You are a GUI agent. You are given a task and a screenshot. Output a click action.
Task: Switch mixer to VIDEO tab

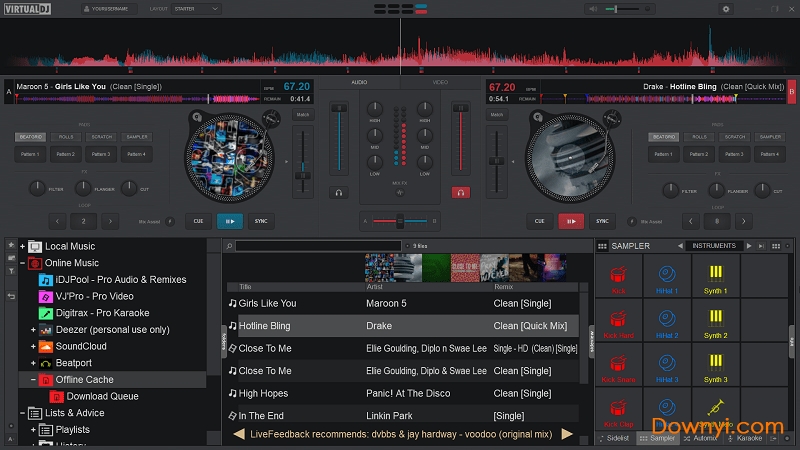click(x=440, y=82)
